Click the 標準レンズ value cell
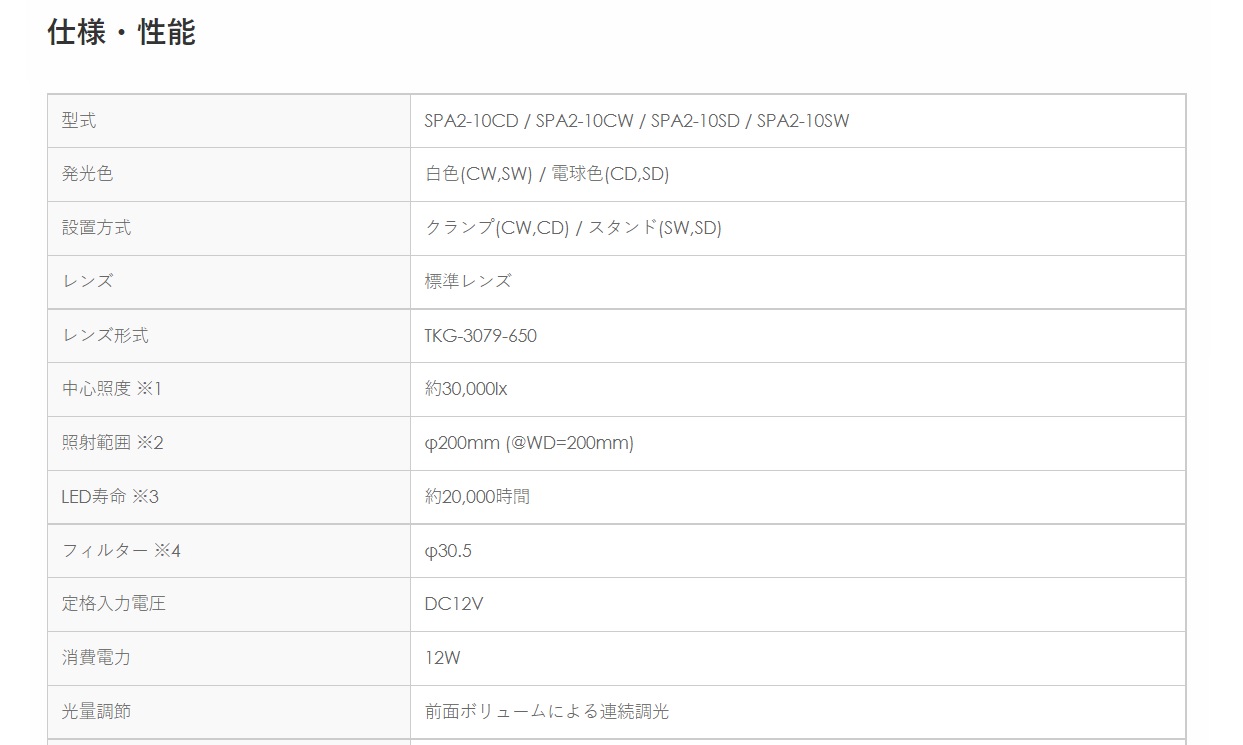This screenshot has width=1243, height=745. (468, 281)
